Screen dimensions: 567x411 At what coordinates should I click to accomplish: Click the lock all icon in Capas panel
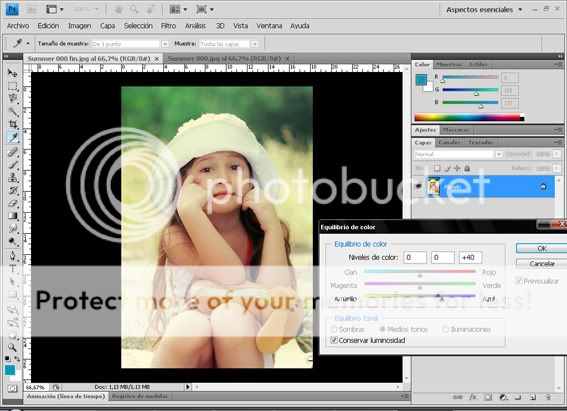(467, 168)
